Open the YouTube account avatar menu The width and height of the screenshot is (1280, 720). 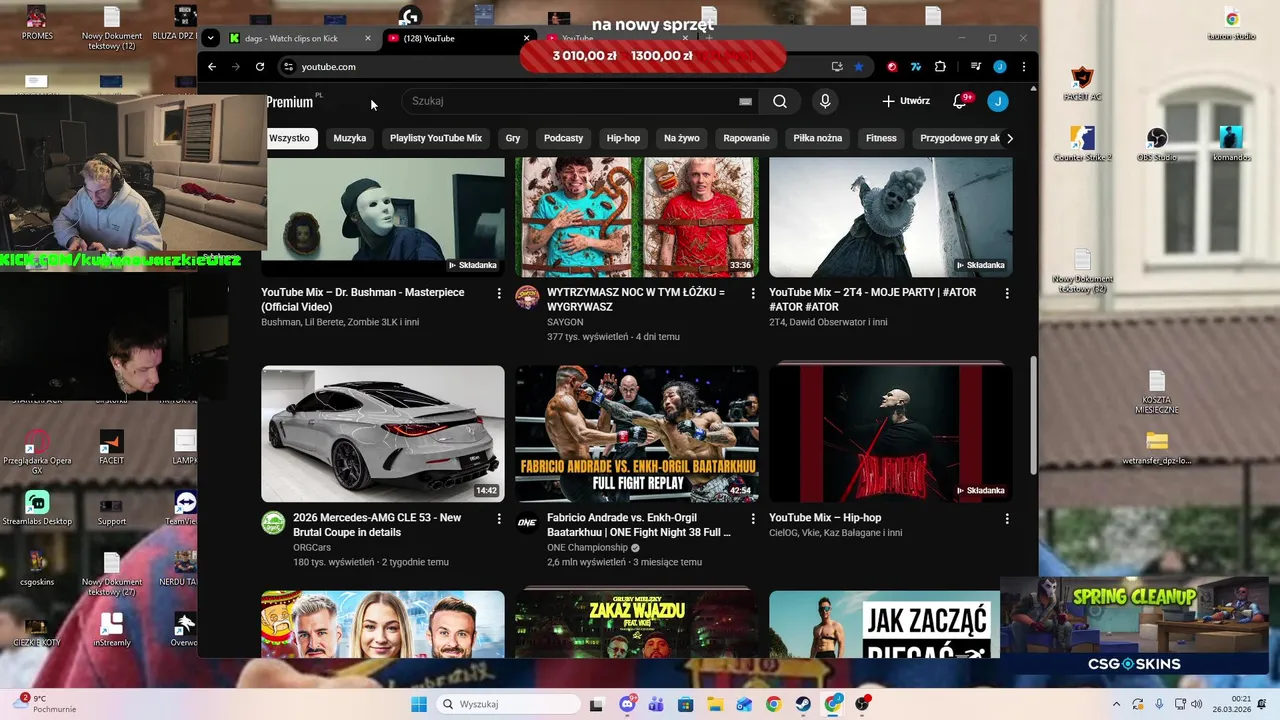pos(998,101)
